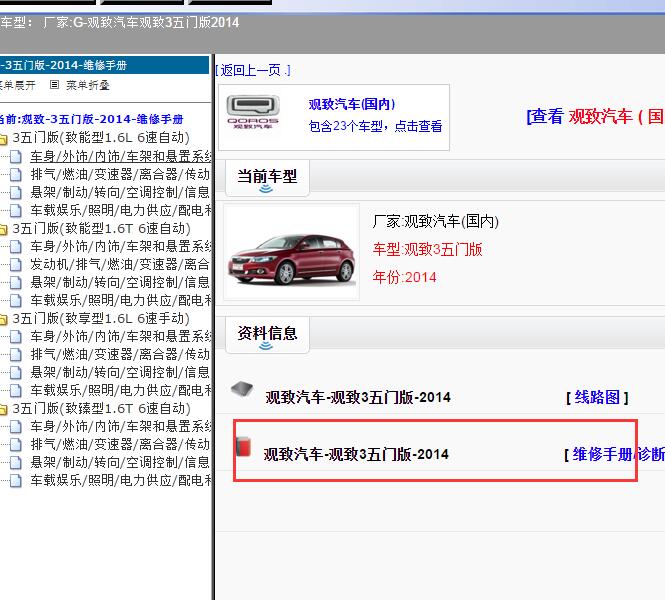Open 发动机/排气/燃油/变速器 under 致能型1.6T folder

click(120, 264)
